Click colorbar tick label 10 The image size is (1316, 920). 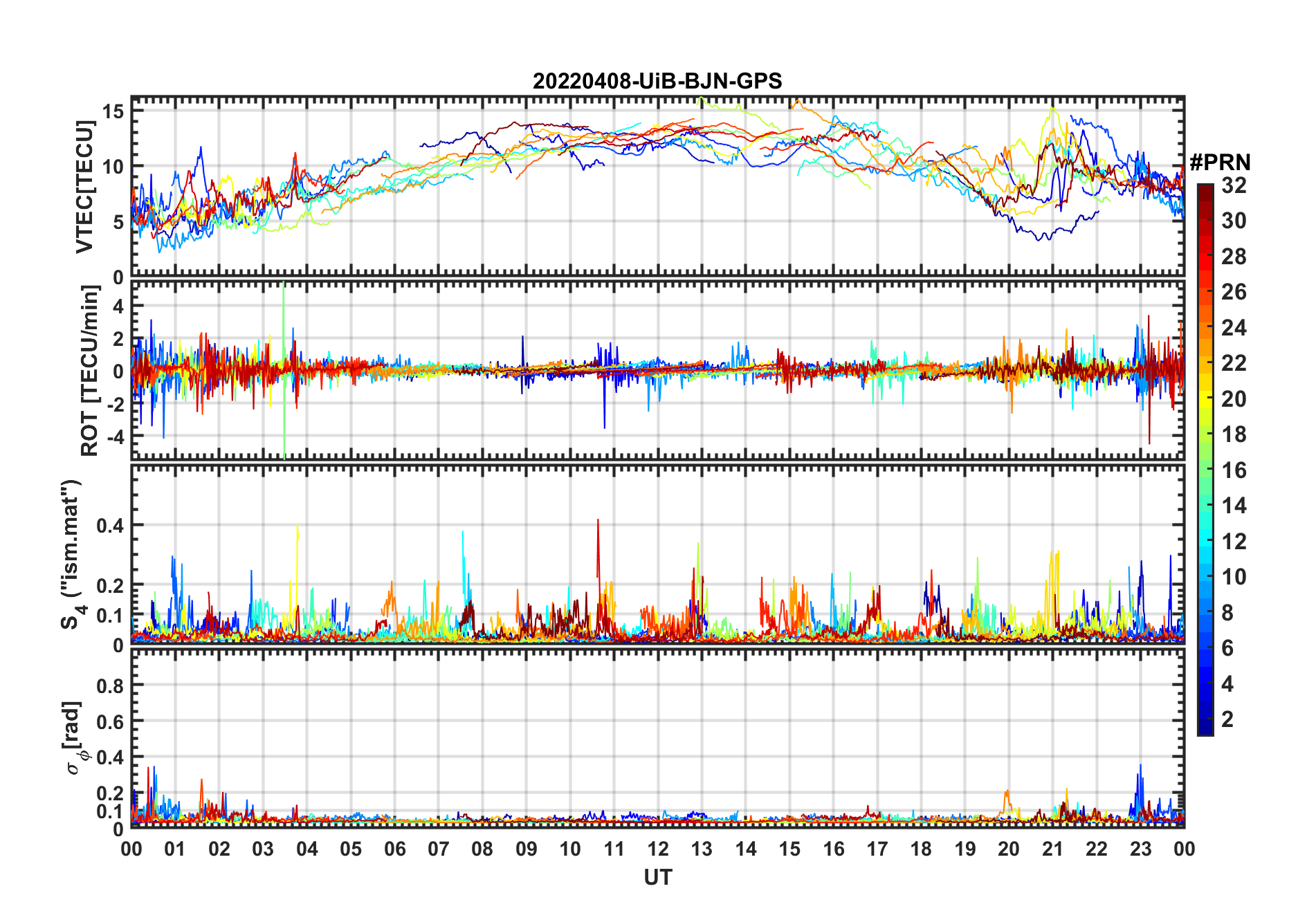[x=1234, y=577]
